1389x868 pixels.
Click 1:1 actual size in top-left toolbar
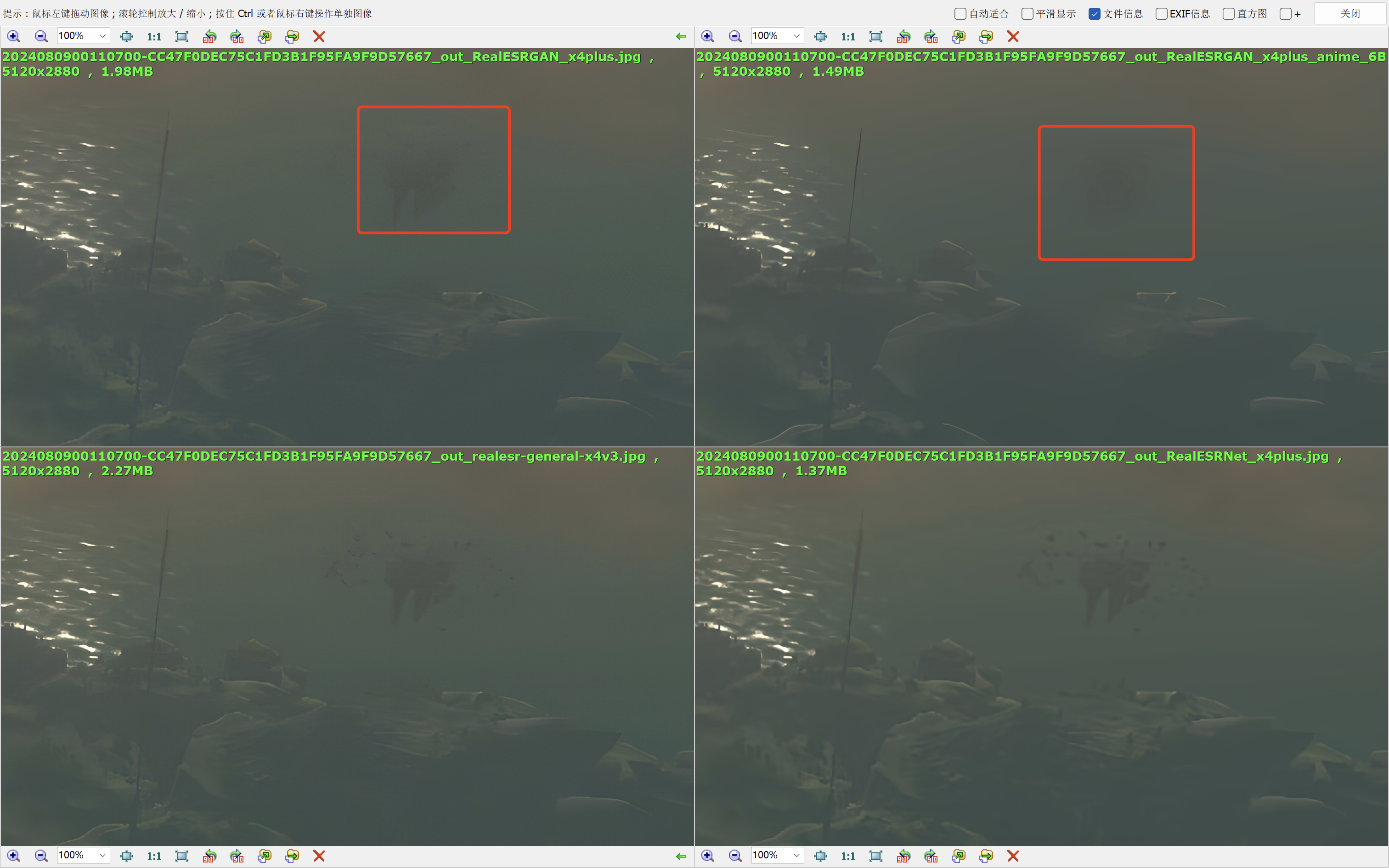click(x=154, y=37)
